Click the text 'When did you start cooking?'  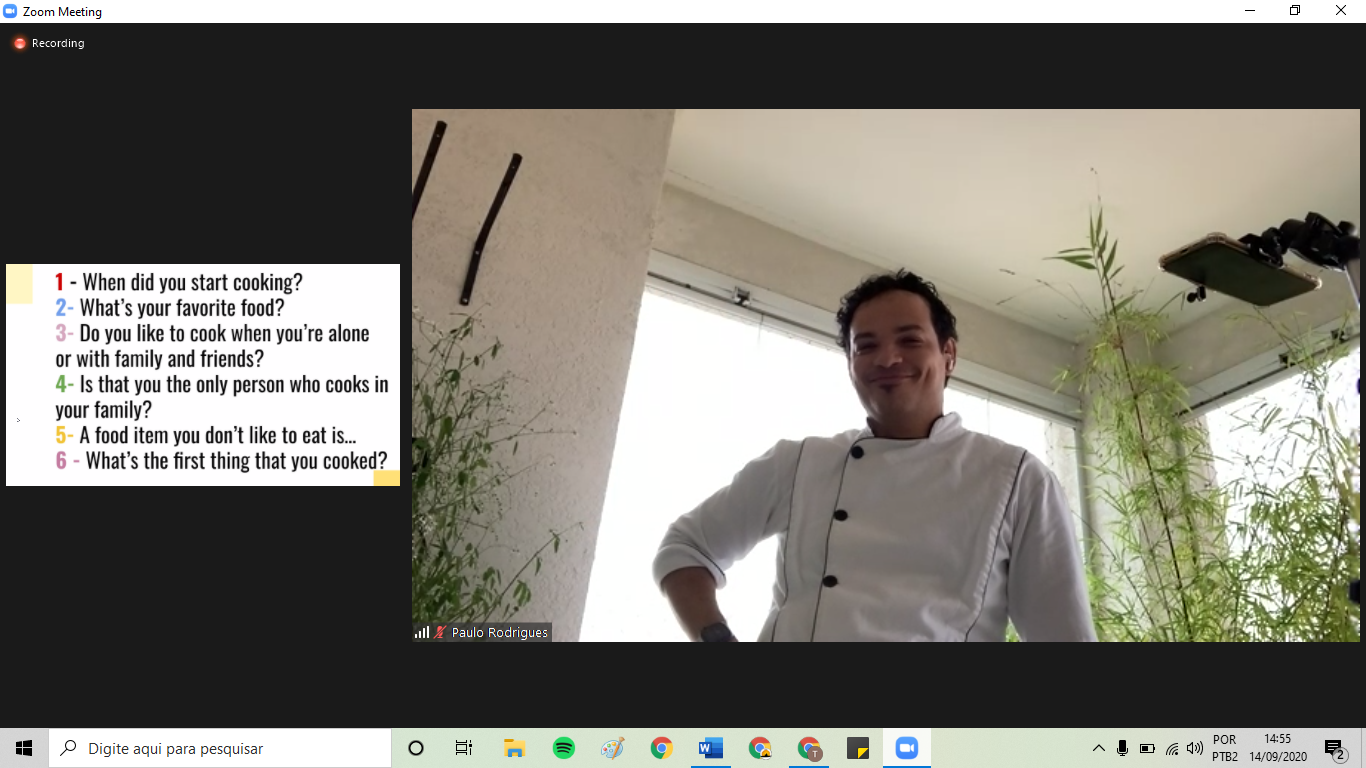pyautogui.click(x=192, y=282)
